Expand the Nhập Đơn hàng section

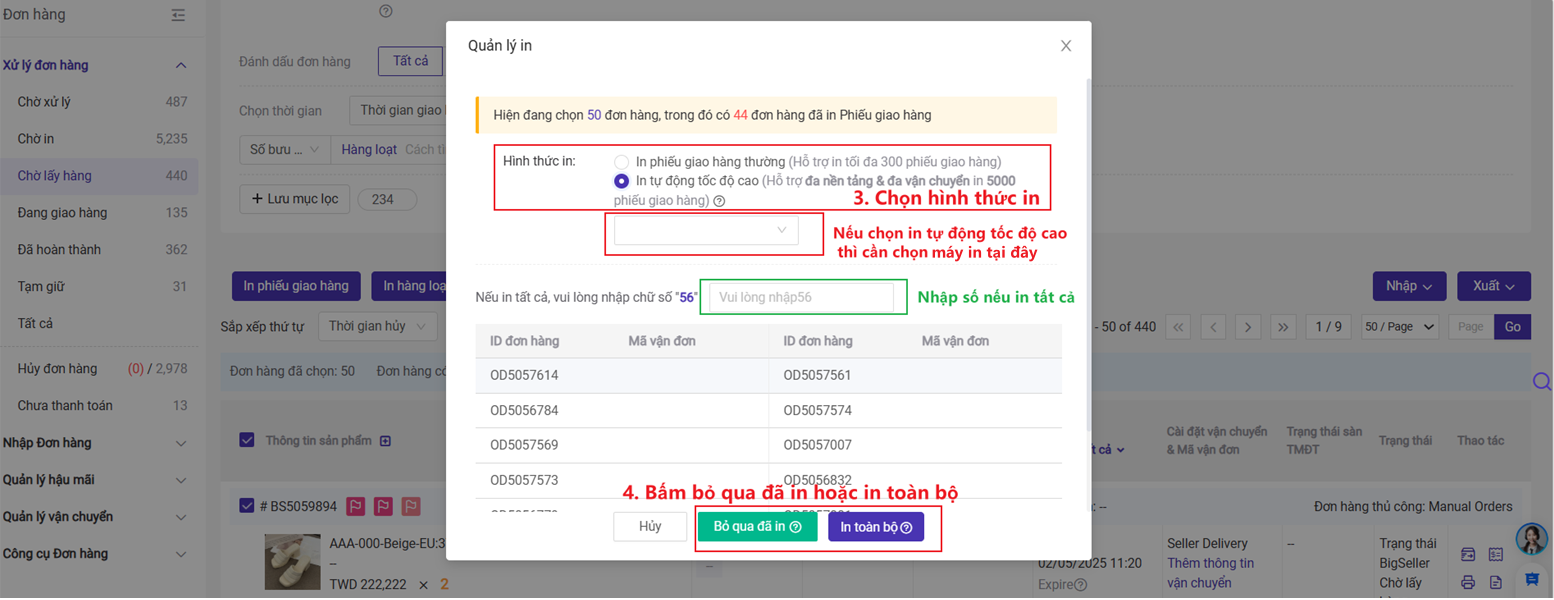(181, 443)
